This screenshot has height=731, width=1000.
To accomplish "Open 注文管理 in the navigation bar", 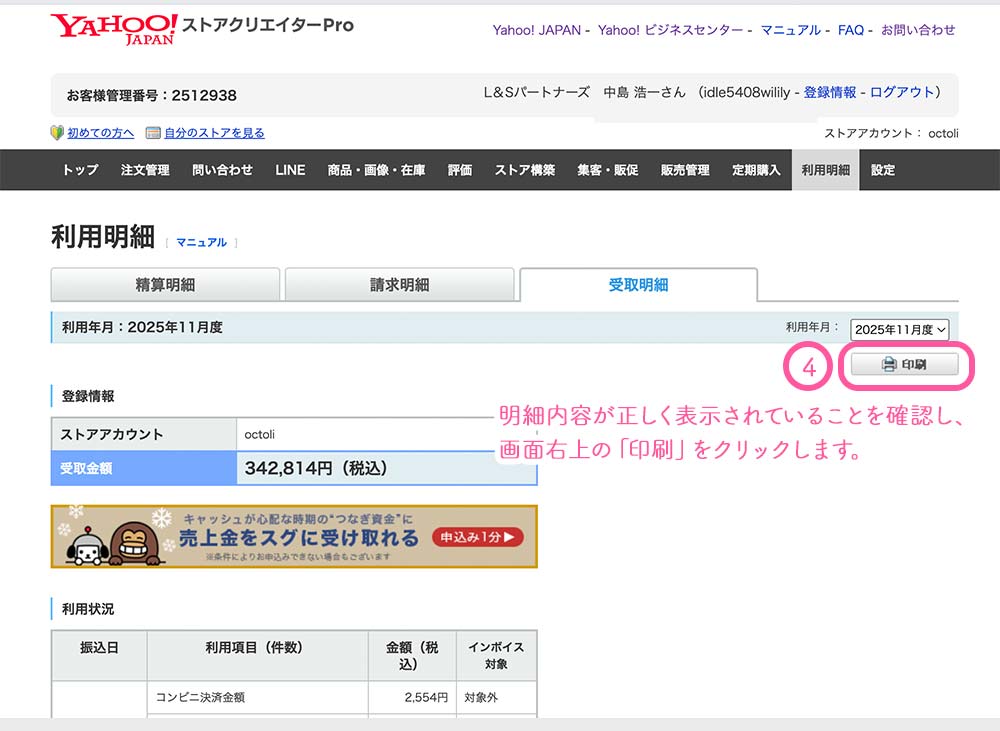I will 145,170.
